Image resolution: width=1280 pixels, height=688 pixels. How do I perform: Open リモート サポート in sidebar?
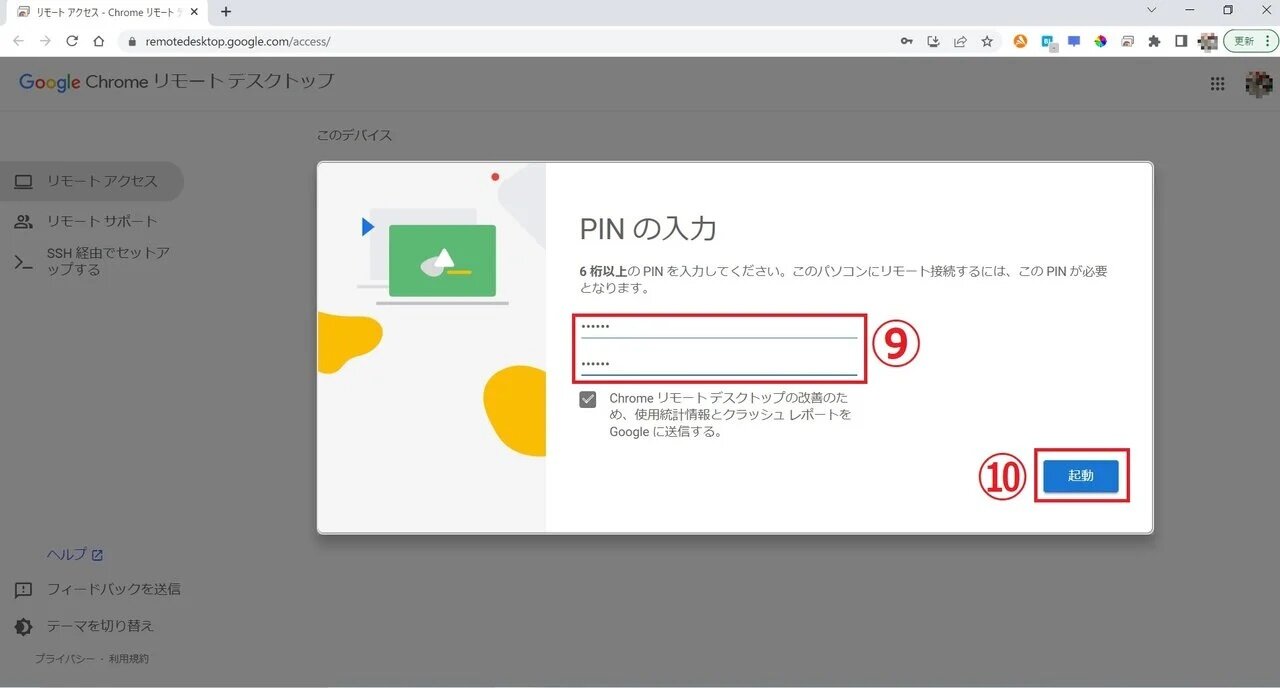[x=90, y=221]
